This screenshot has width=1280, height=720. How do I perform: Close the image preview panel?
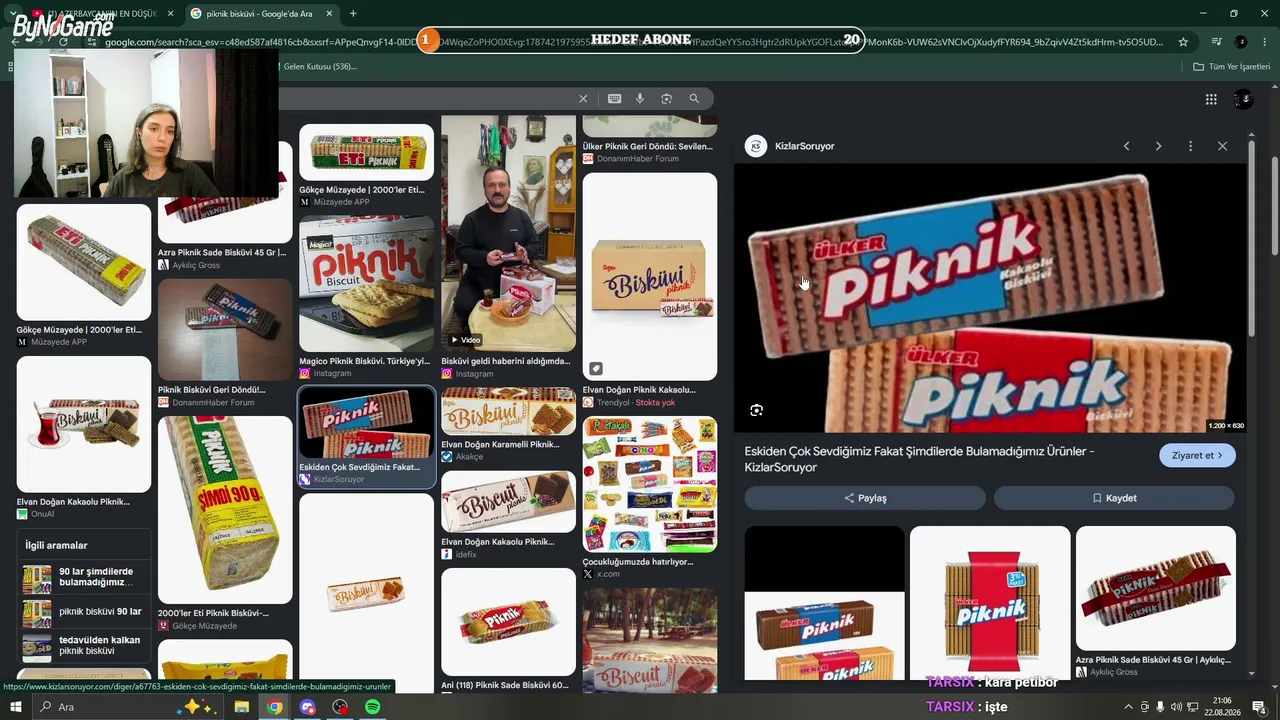(x=1222, y=146)
